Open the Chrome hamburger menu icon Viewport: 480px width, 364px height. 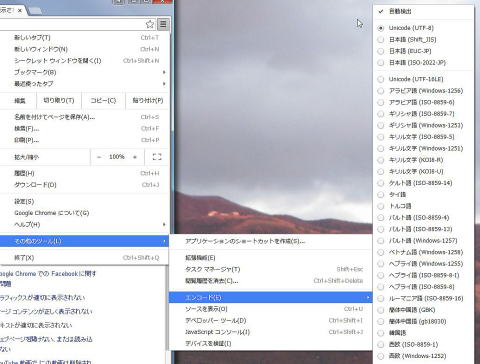(x=163, y=24)
